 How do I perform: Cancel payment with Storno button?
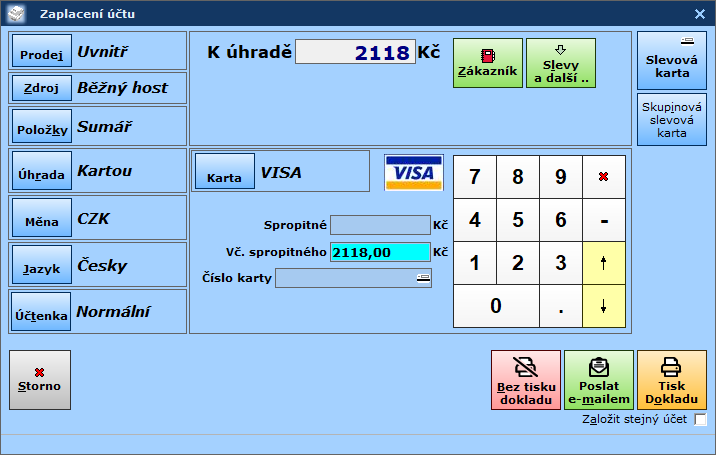[40, 380]
